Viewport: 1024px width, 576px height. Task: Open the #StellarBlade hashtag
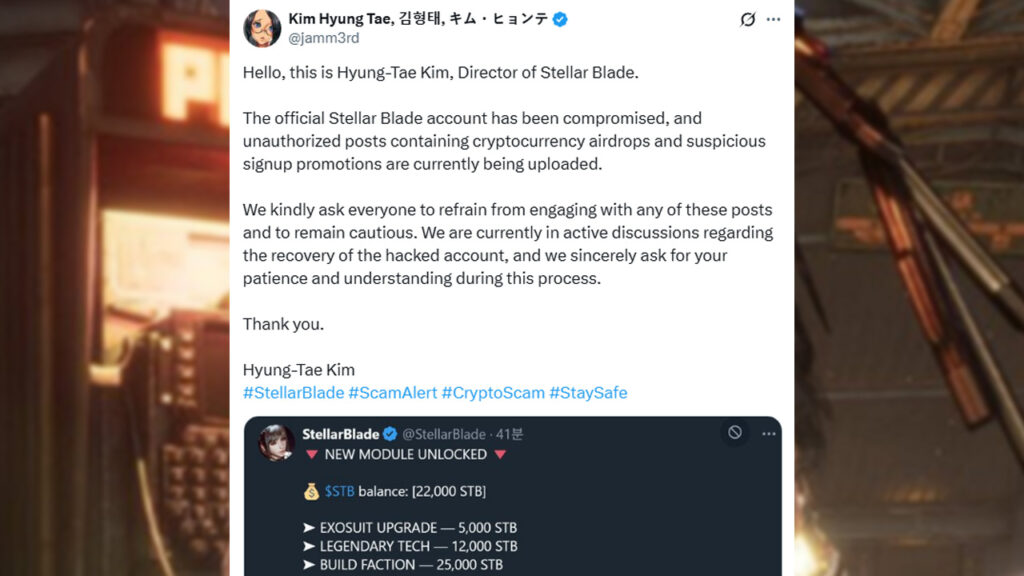(x=293, y=393)
